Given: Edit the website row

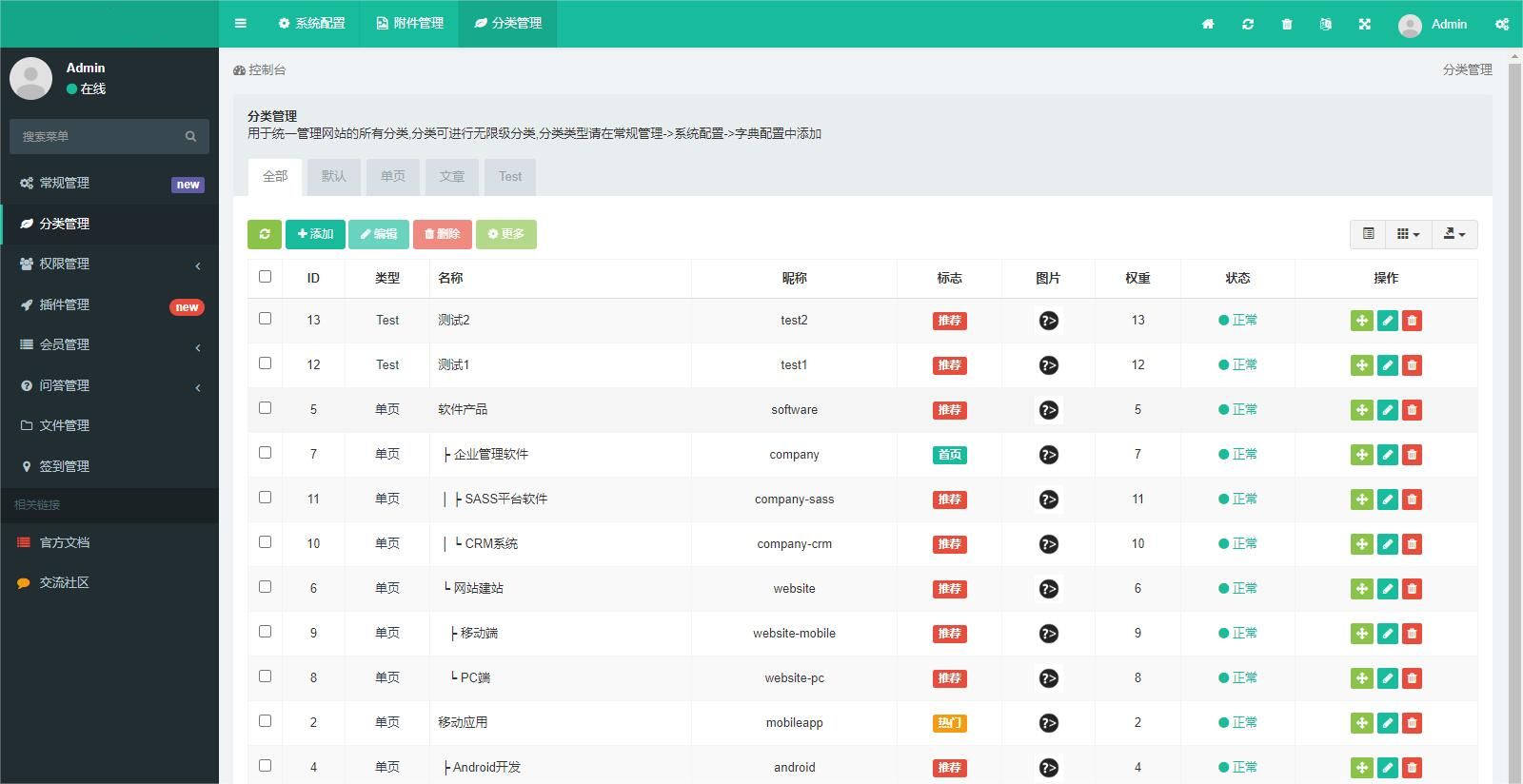Looking at the screenshot, I should [x=1388, y=589].
